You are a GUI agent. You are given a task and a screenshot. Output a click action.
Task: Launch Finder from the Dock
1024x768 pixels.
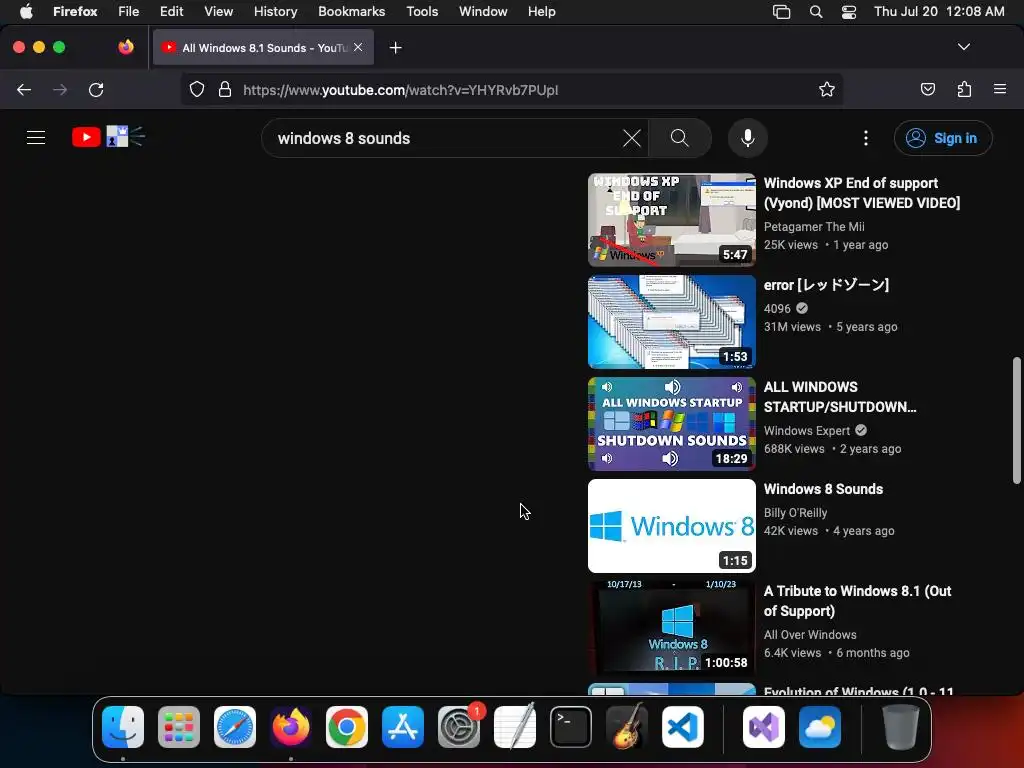pyautogui.click(x=123, y=727)
